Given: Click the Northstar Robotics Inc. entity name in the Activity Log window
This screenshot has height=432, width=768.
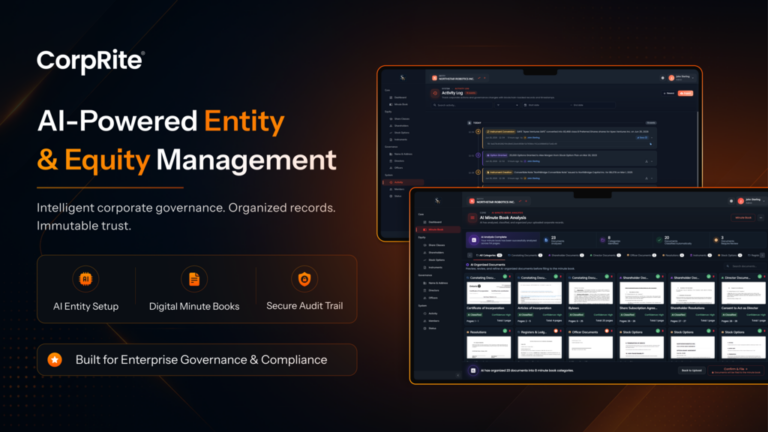Looking at the screenshot, I should [456, 79].
